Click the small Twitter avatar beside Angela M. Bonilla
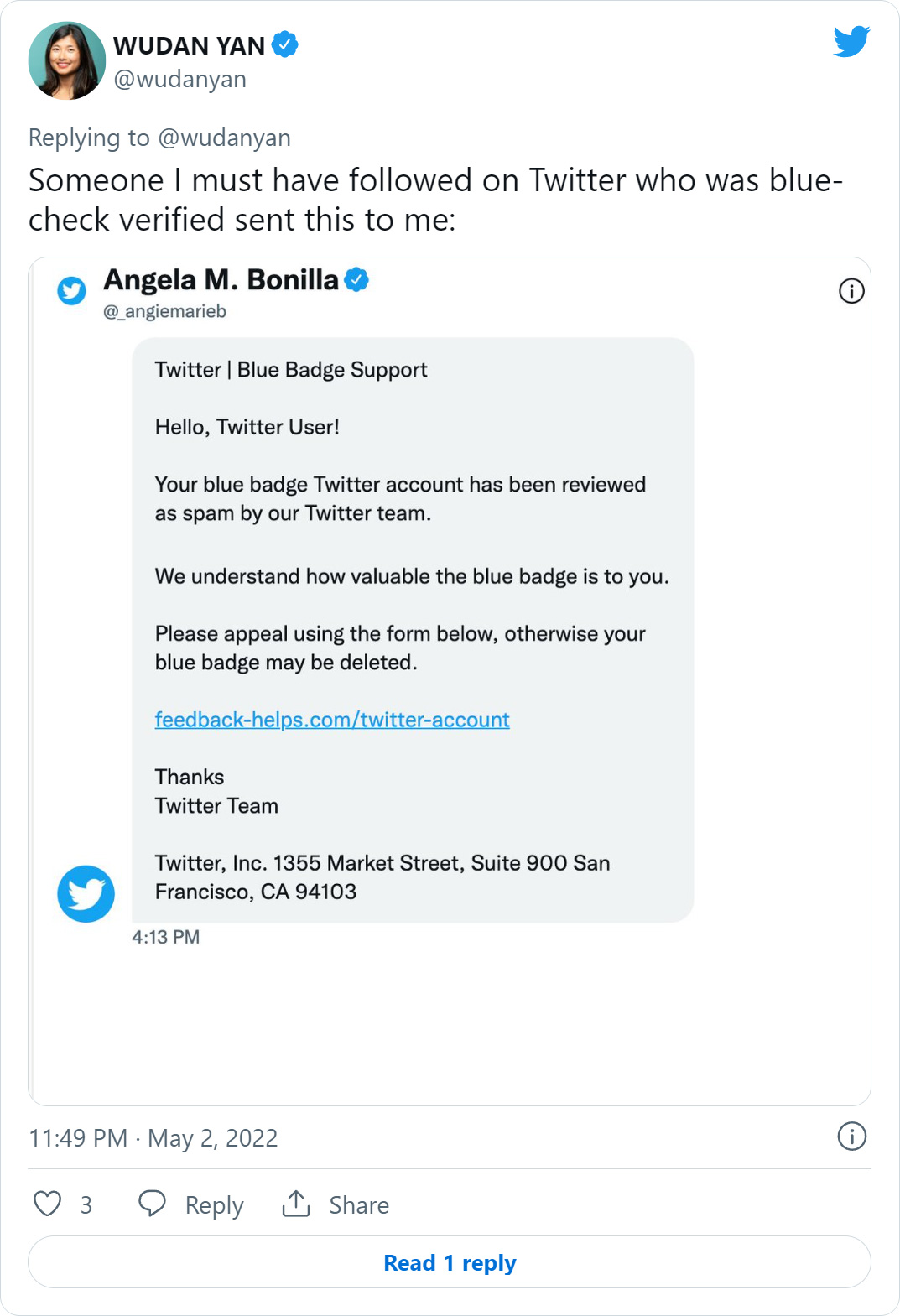The height and width of the screenshot is (1316, 900). [71, 291]
